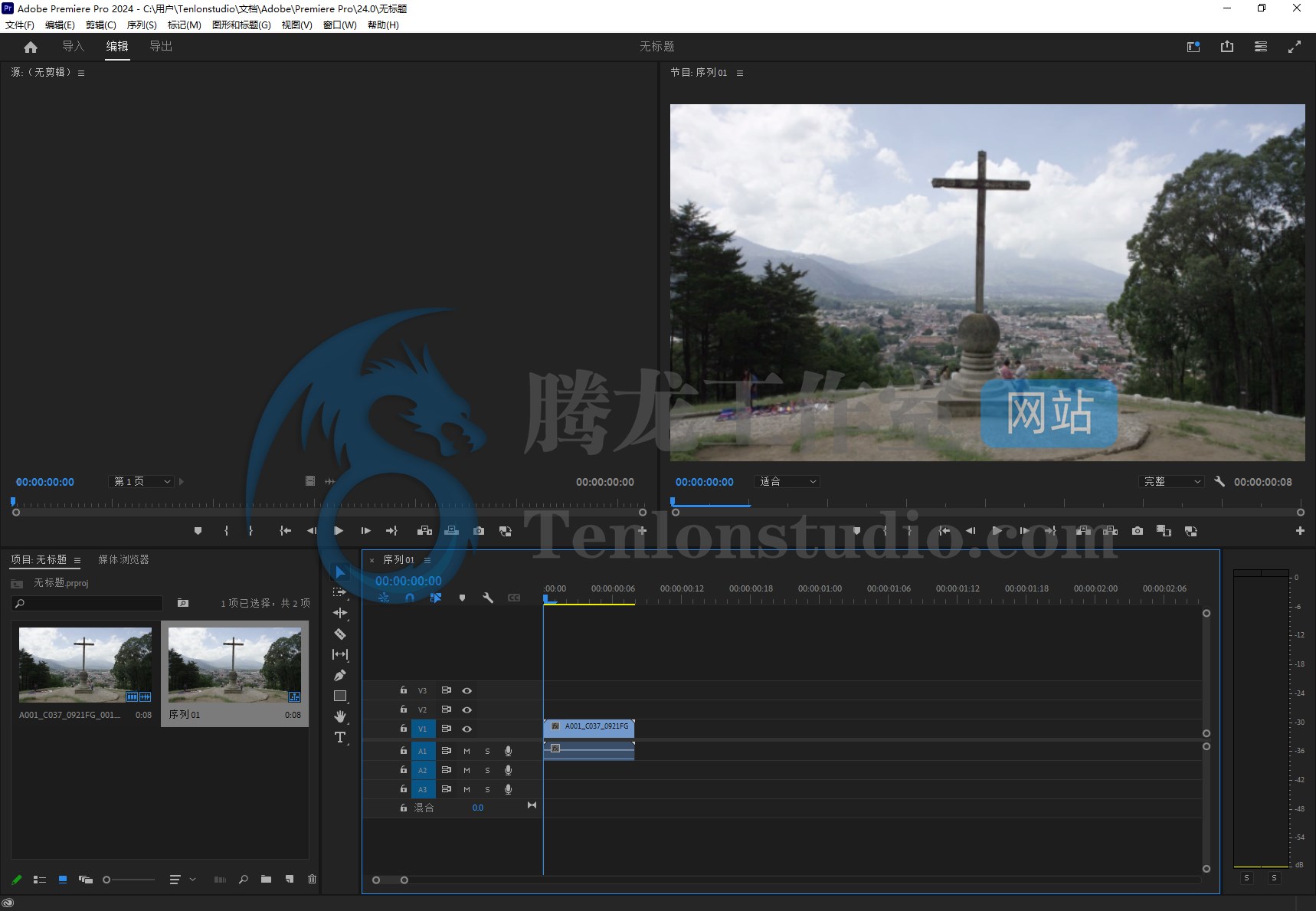Toggle V2 track output eye

tap(466, 710)
